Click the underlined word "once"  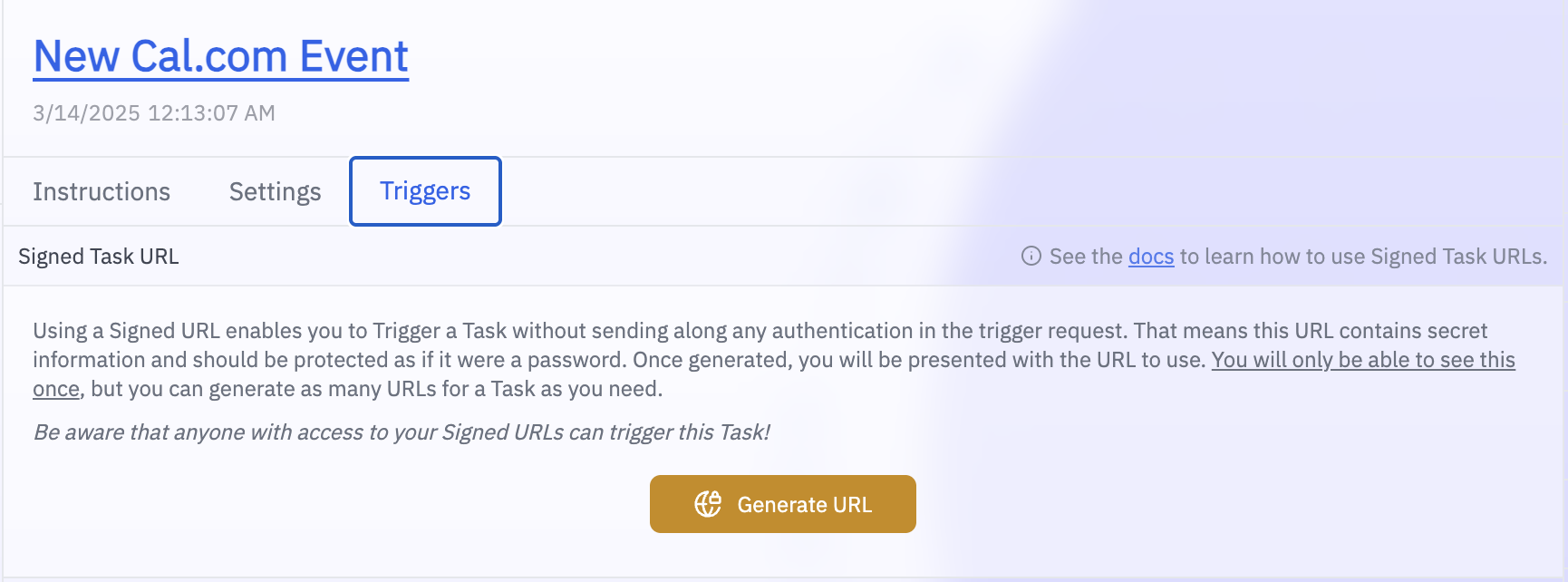pyautogui.click(x=56, y=389)
